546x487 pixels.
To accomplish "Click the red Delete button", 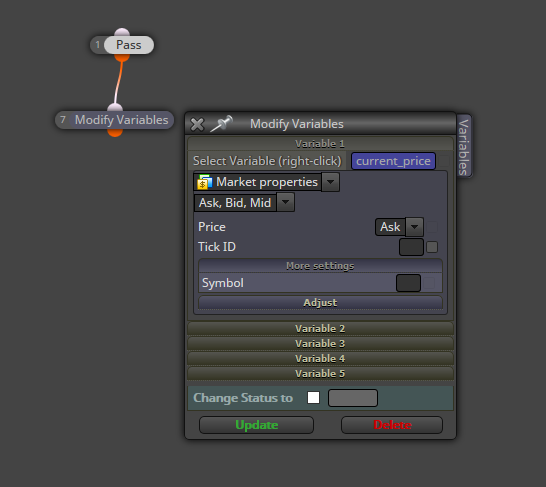I will (x=392, y=425).
